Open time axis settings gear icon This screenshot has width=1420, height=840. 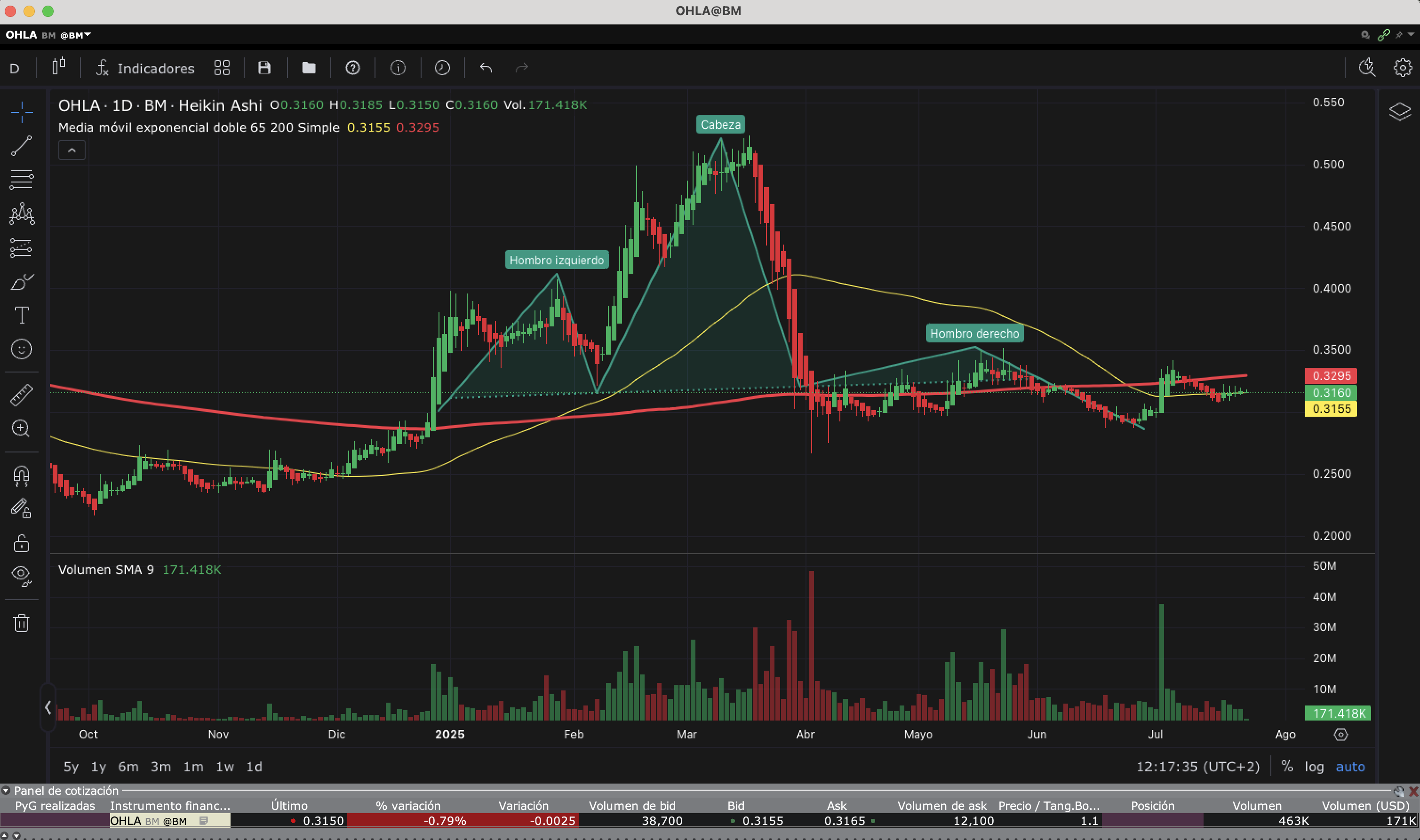pos(1341,735)
